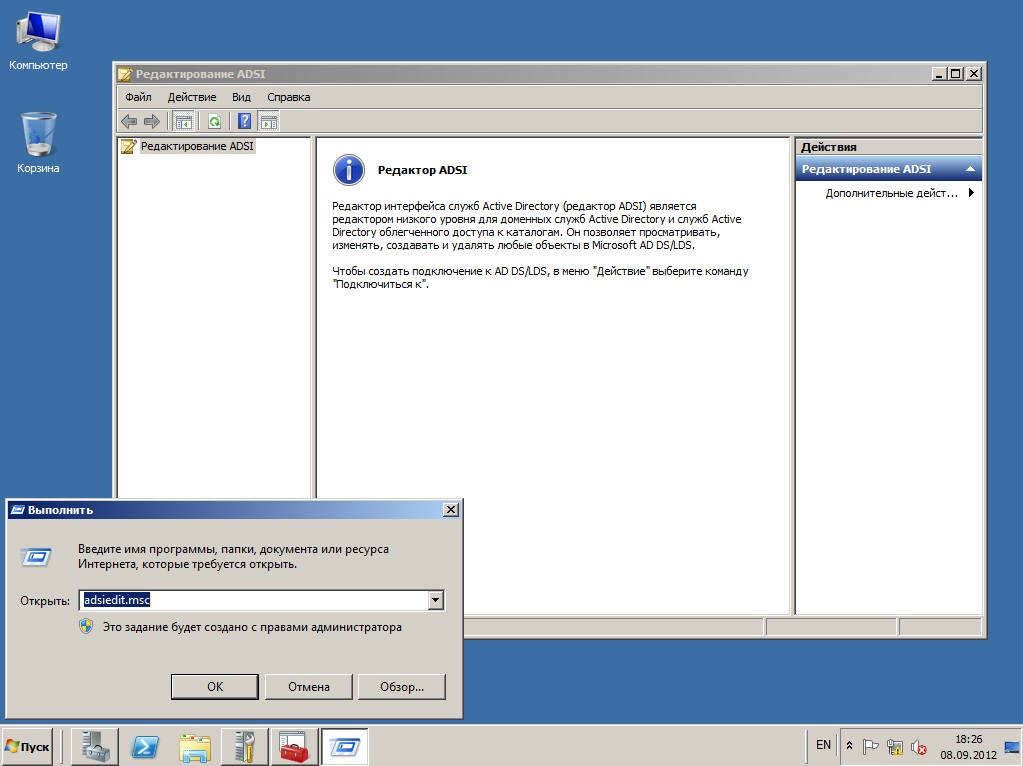Click the Действия pane header
The image size is (1023, 766).
tap(889, 147)
